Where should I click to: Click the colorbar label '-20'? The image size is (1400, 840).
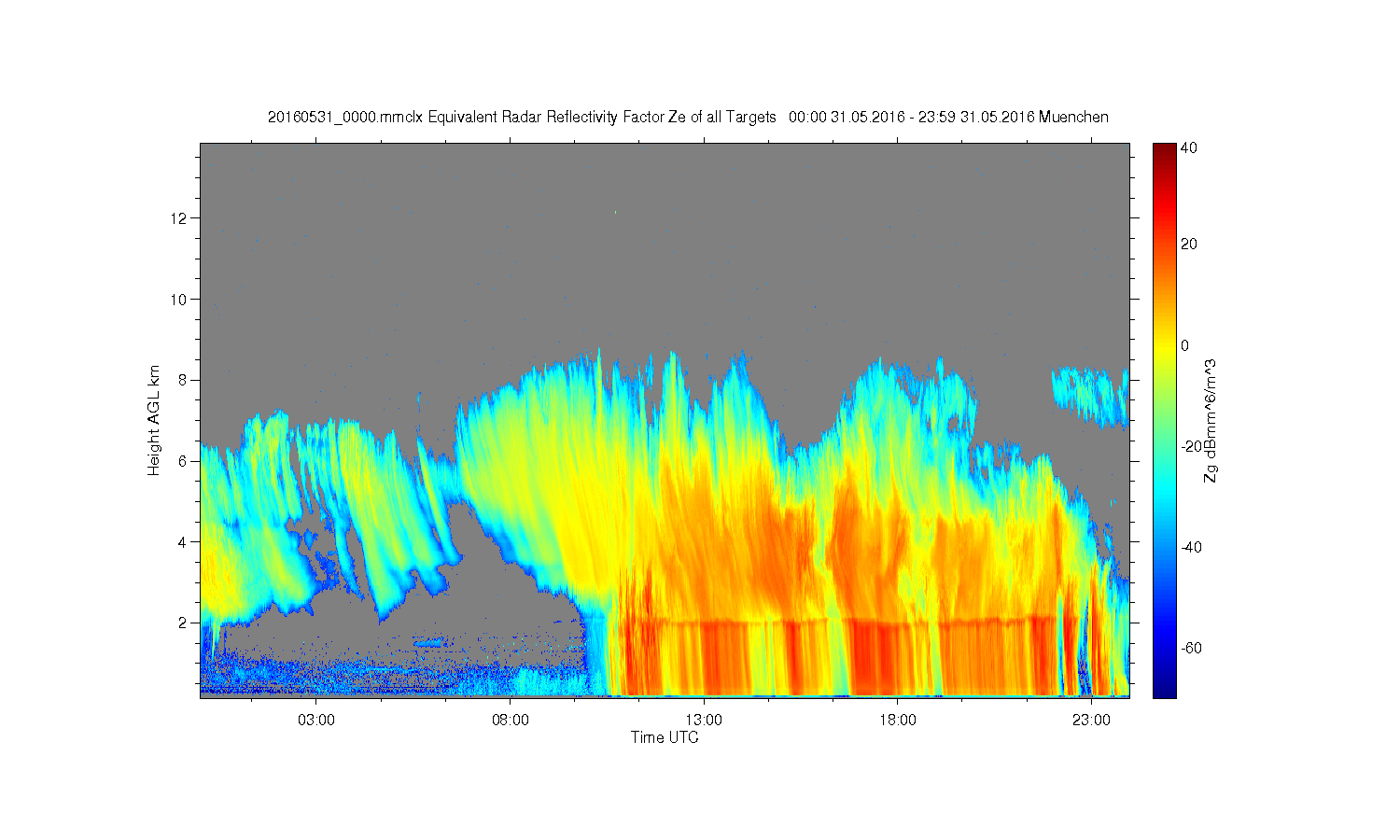click(x=1191, y=446)
